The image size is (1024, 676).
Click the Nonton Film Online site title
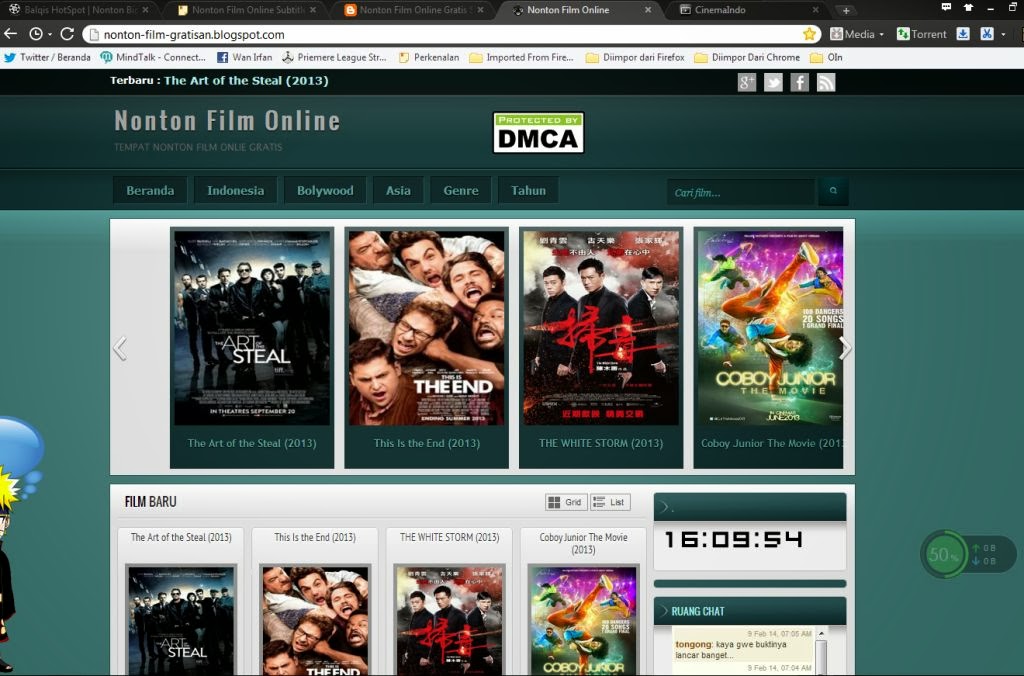[x=227, y=121]
